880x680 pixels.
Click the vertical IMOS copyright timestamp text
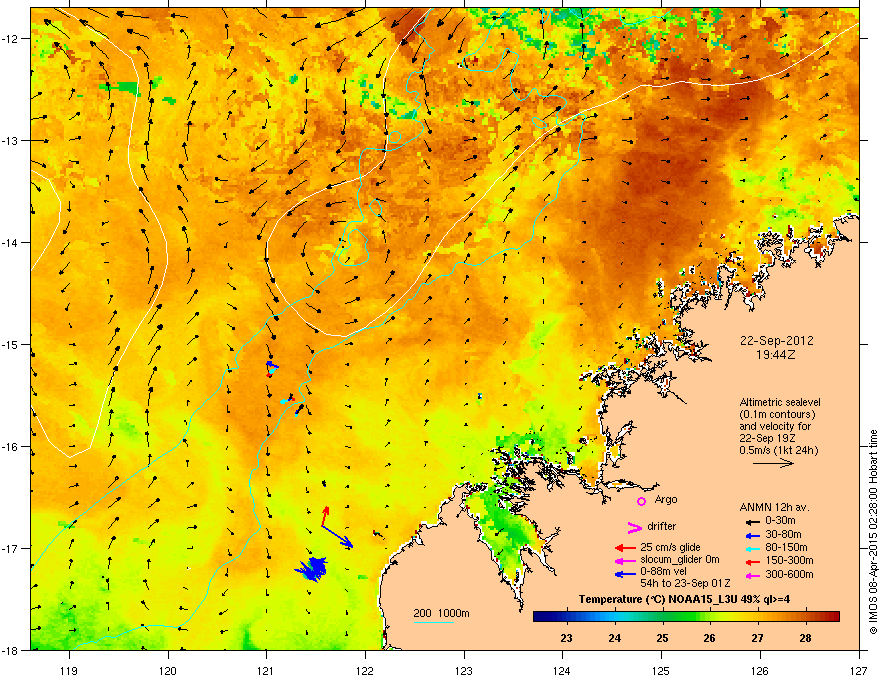tap(873, 532)
